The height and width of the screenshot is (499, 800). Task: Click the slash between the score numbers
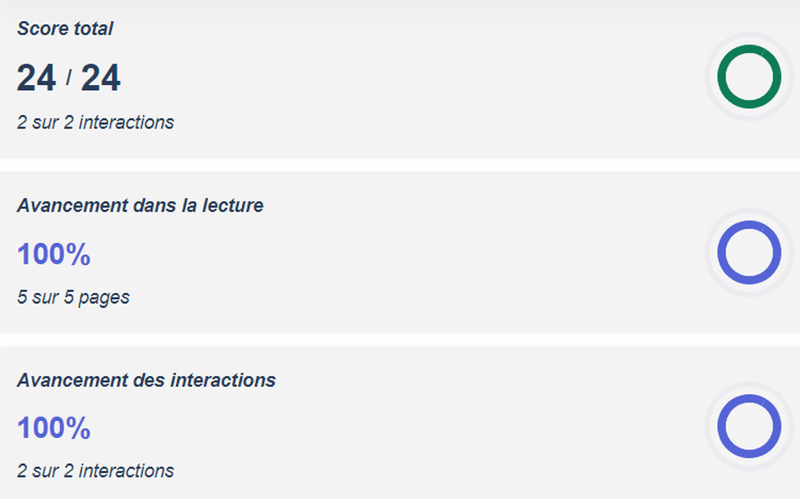(x=68, y=78)
